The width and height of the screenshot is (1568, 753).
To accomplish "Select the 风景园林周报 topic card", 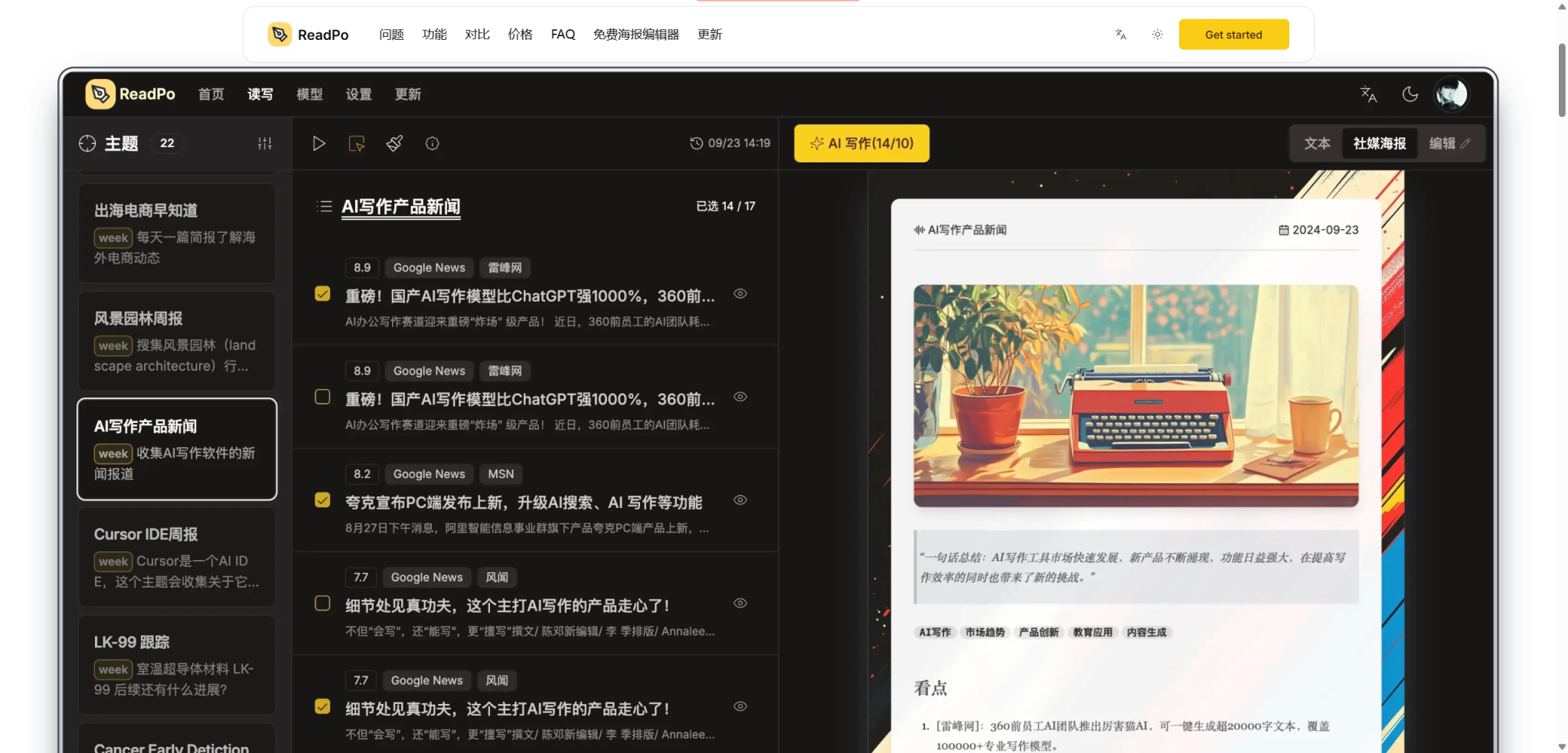I will (177, 341).
